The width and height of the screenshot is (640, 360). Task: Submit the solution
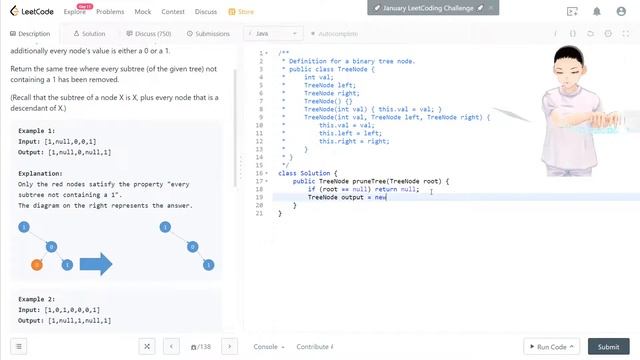point(609,347)
